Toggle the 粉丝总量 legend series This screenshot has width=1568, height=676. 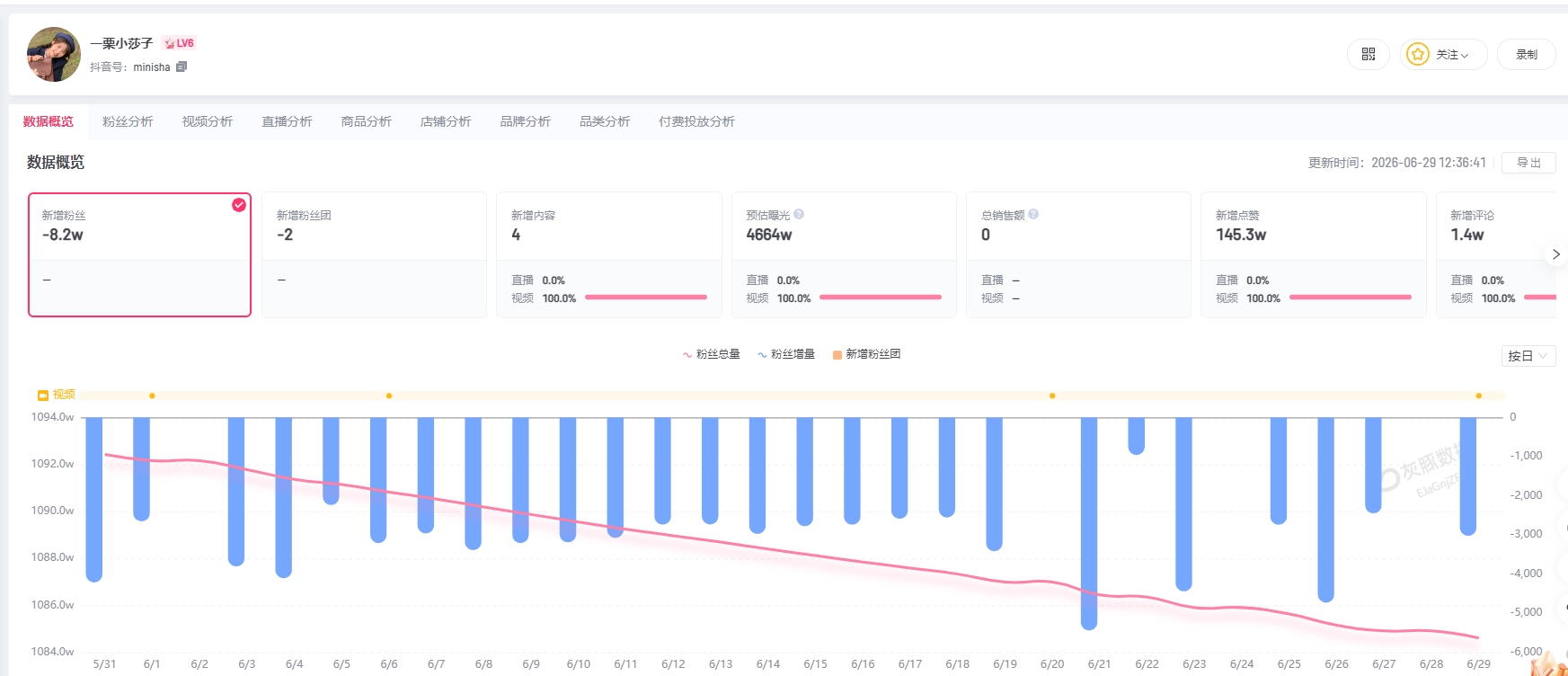(x=711, y=354)
